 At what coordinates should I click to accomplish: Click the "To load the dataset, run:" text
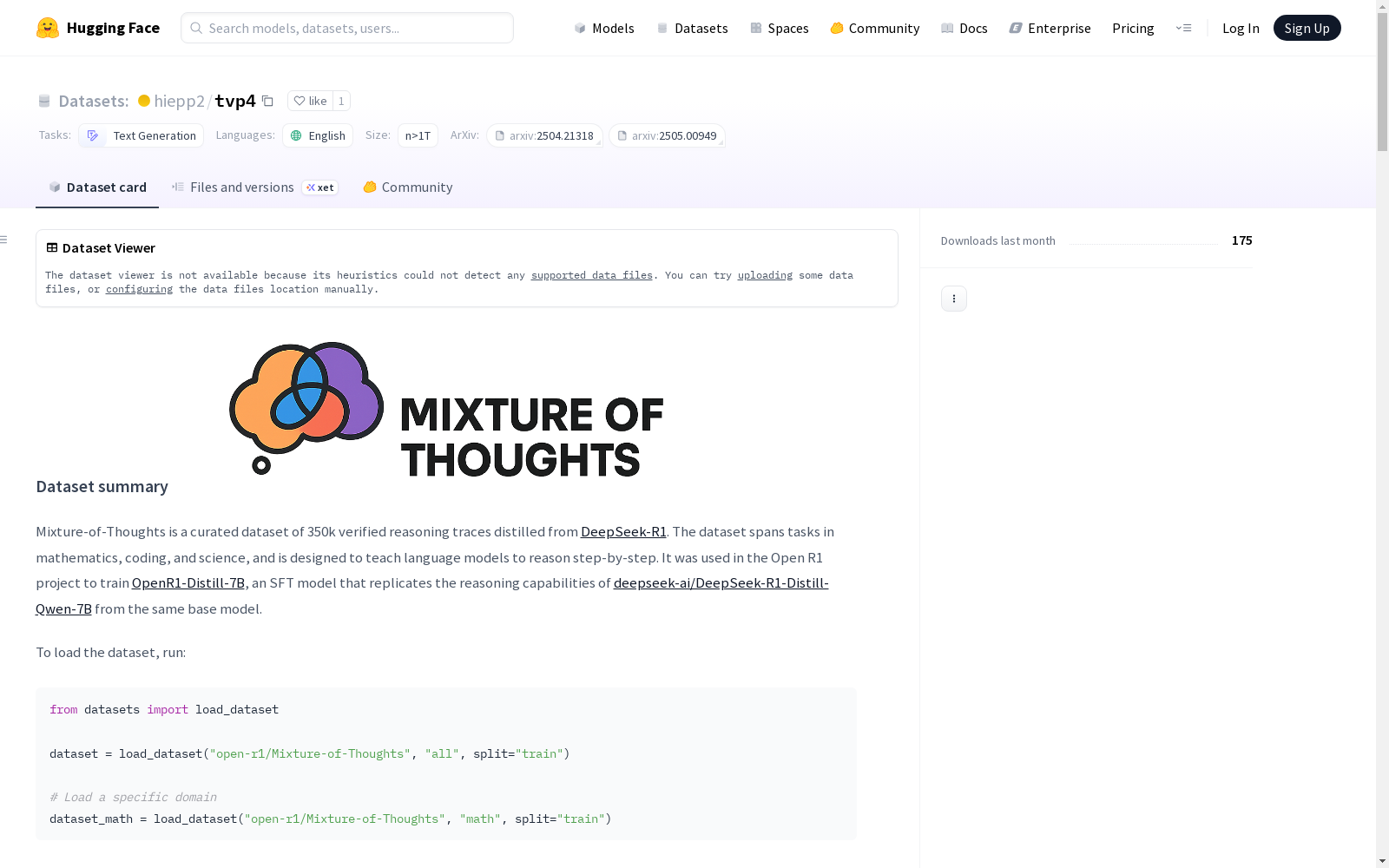coord(111,653)
